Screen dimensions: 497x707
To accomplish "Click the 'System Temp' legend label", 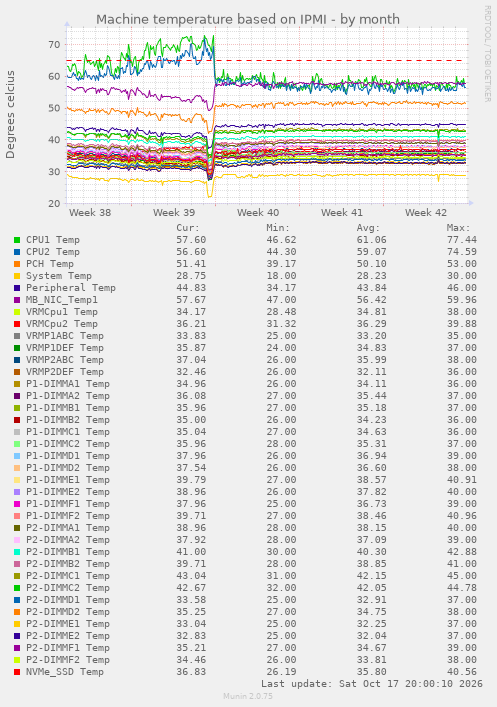I will [x=59, y=276].
